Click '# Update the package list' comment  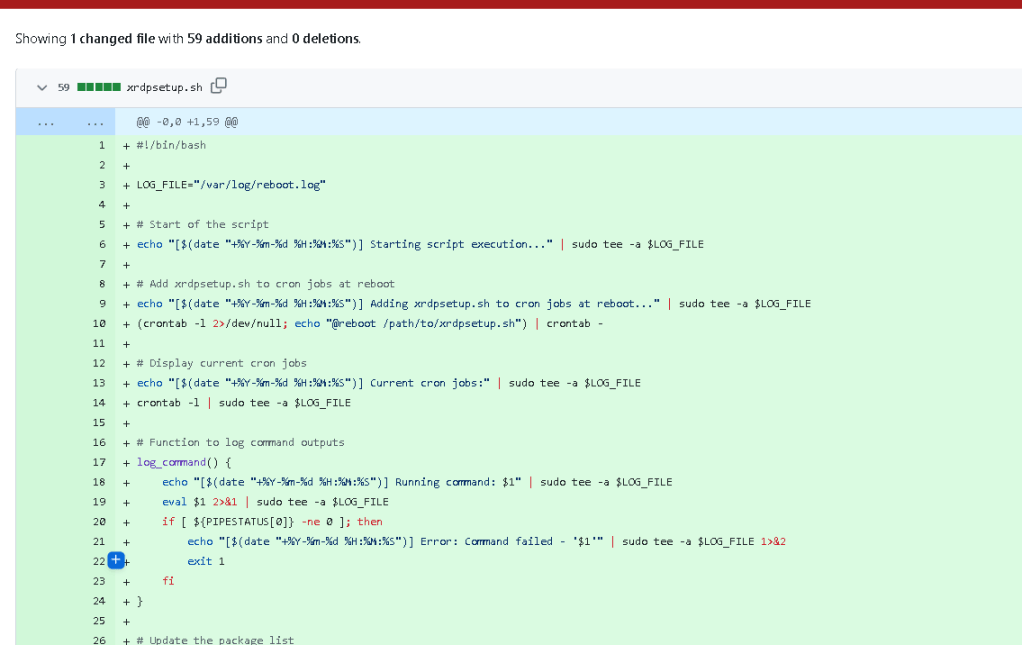click(x=215, y=640)
